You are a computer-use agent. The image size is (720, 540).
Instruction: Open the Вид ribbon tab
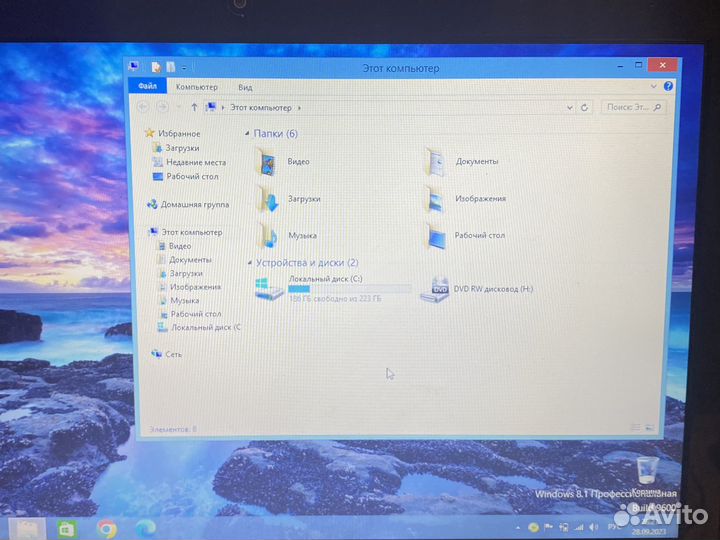245,87
